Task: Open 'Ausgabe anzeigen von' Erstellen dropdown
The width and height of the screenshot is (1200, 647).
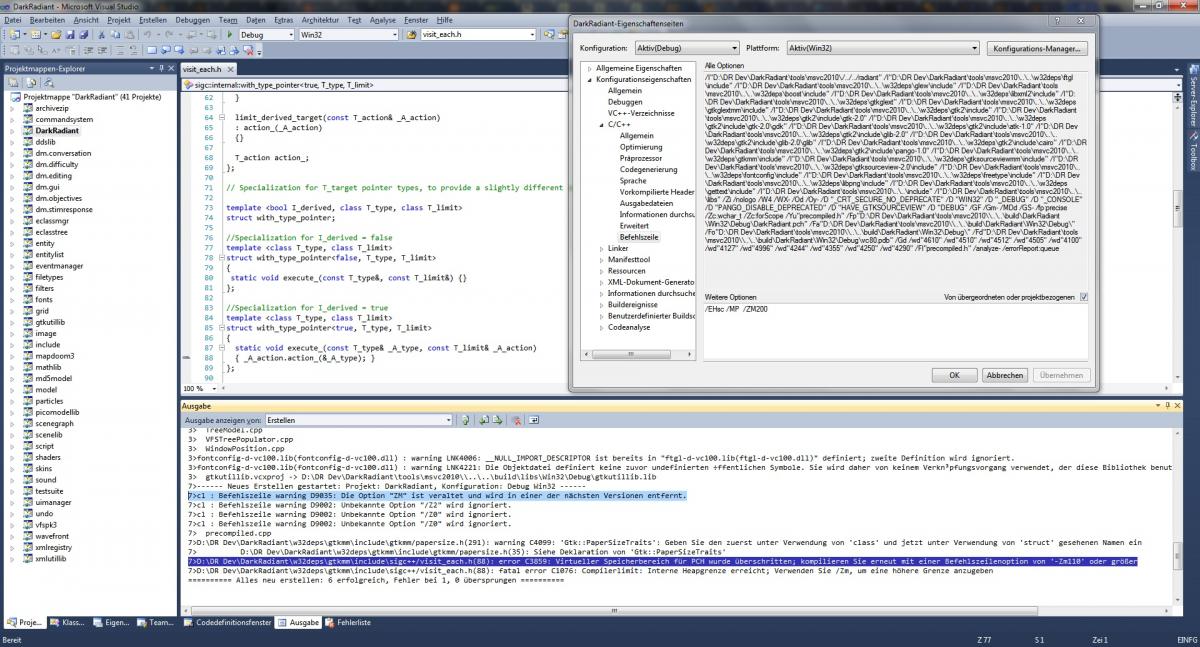Action: 358,420
